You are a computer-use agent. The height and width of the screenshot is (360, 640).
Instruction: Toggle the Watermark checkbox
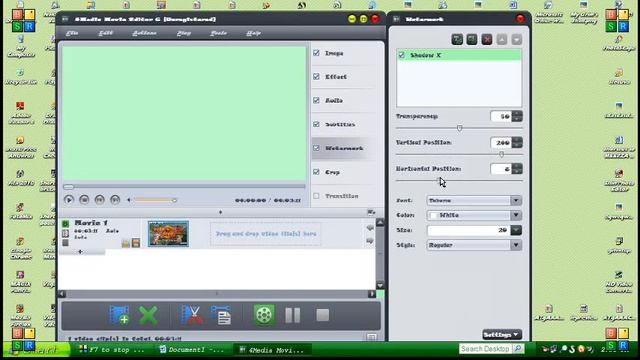pos(316,148)
